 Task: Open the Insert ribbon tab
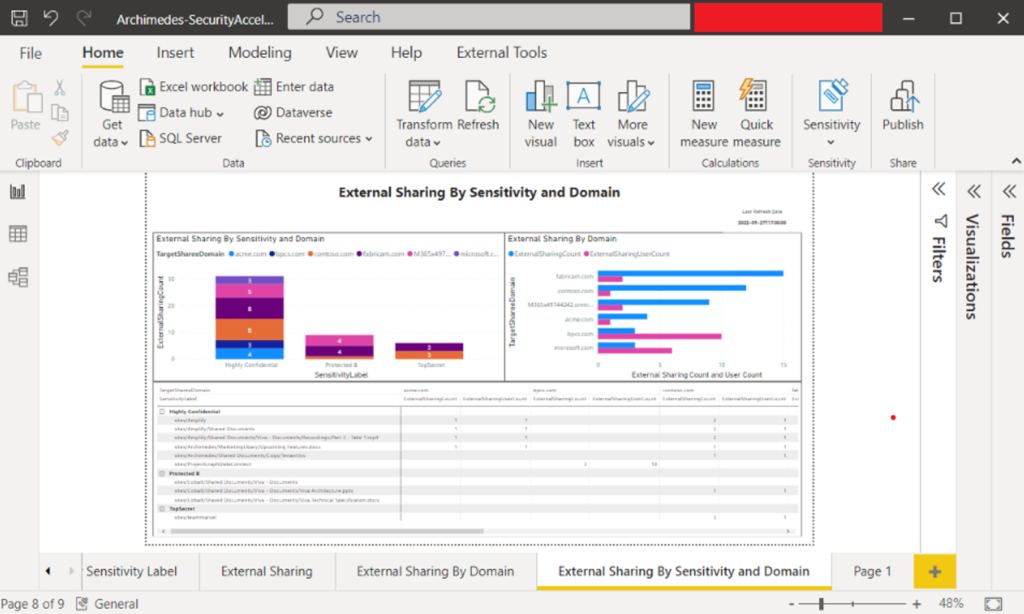(x=175, y=53)
